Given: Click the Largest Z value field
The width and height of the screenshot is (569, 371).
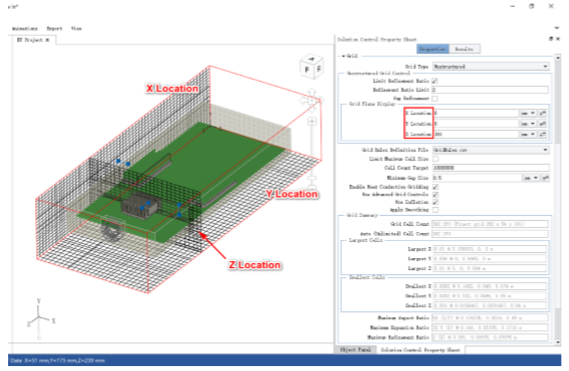Looking at the screenshot, I should (x=490, y=268).
